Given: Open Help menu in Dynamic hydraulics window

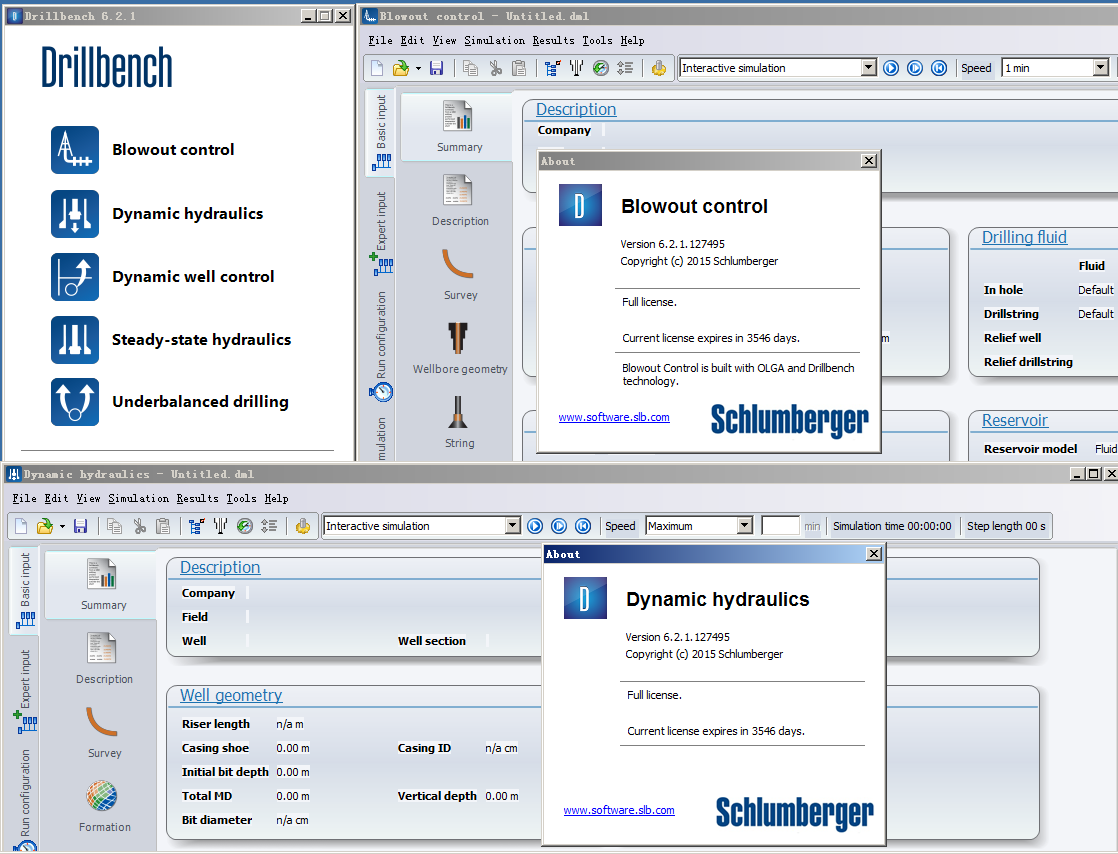Looking at the screenshot, I should (x=276, y=498).
